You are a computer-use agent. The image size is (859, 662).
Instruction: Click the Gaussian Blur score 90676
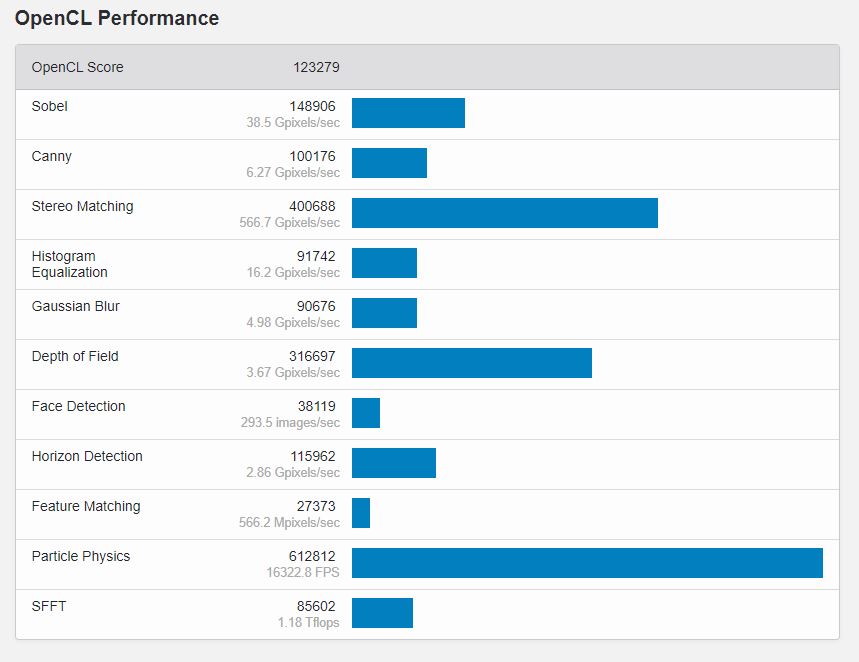coord(312,306)
